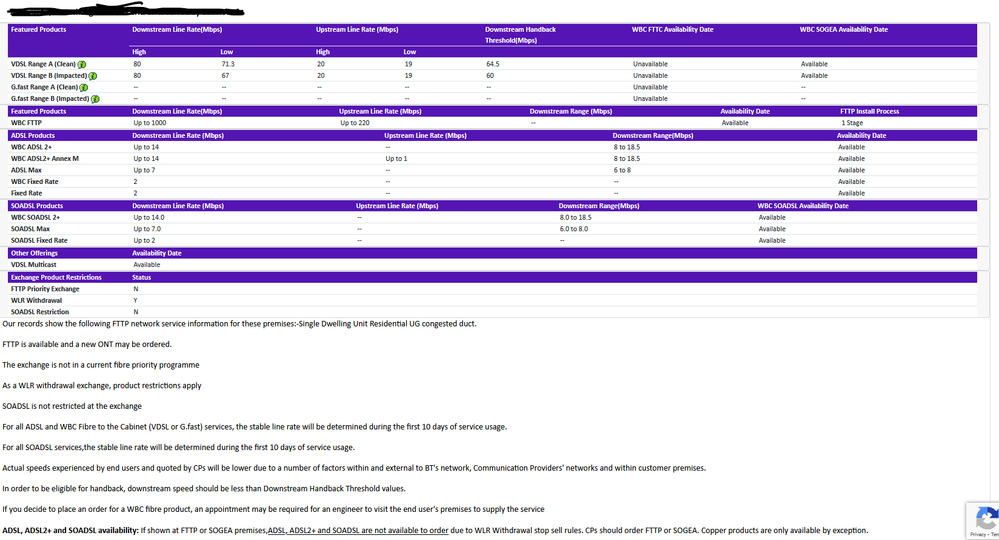The image size is (999, 540).
Task: Select the 'WBC ADSL 2+' row label
Action: pos(31,147)
